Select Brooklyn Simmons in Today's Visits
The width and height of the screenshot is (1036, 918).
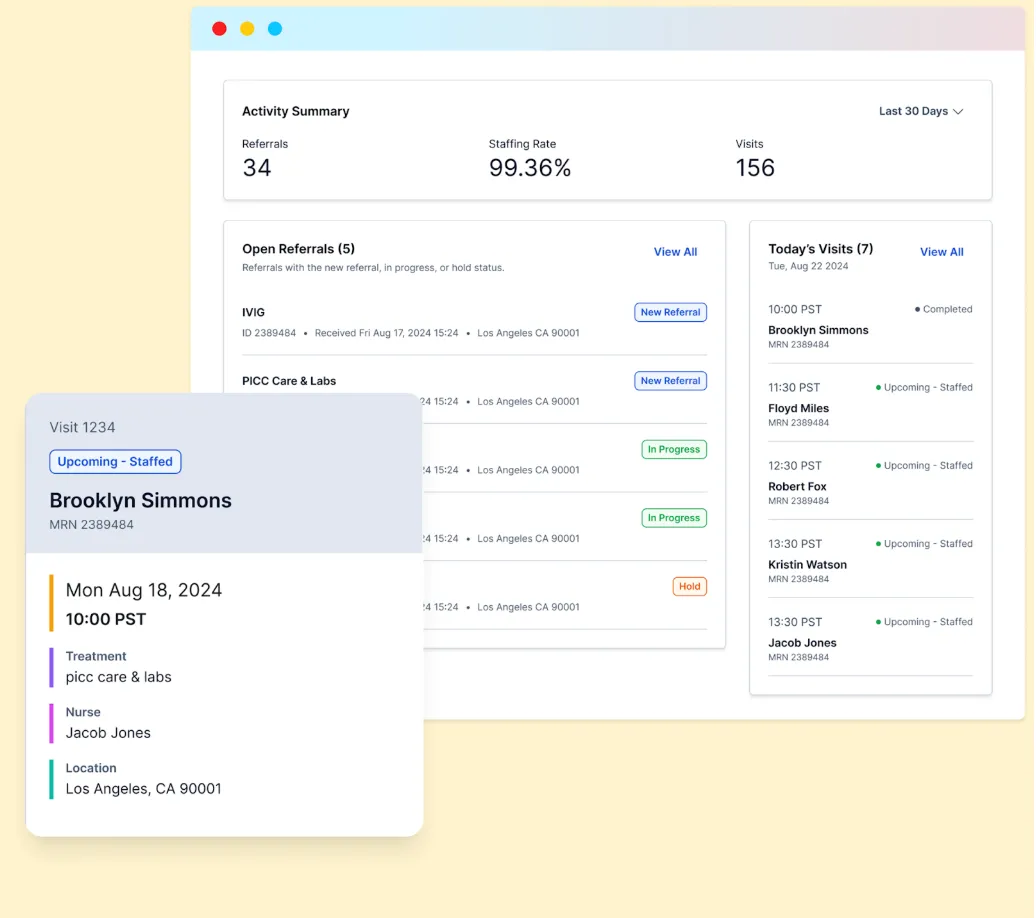pyautogui.click(x=817, y=330)
